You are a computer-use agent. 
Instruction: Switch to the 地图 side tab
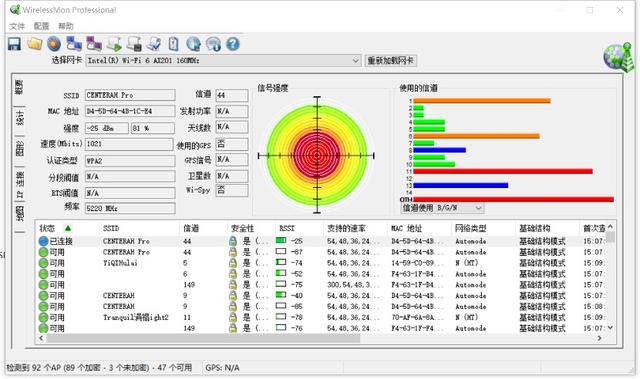click(x=19, y=214)
